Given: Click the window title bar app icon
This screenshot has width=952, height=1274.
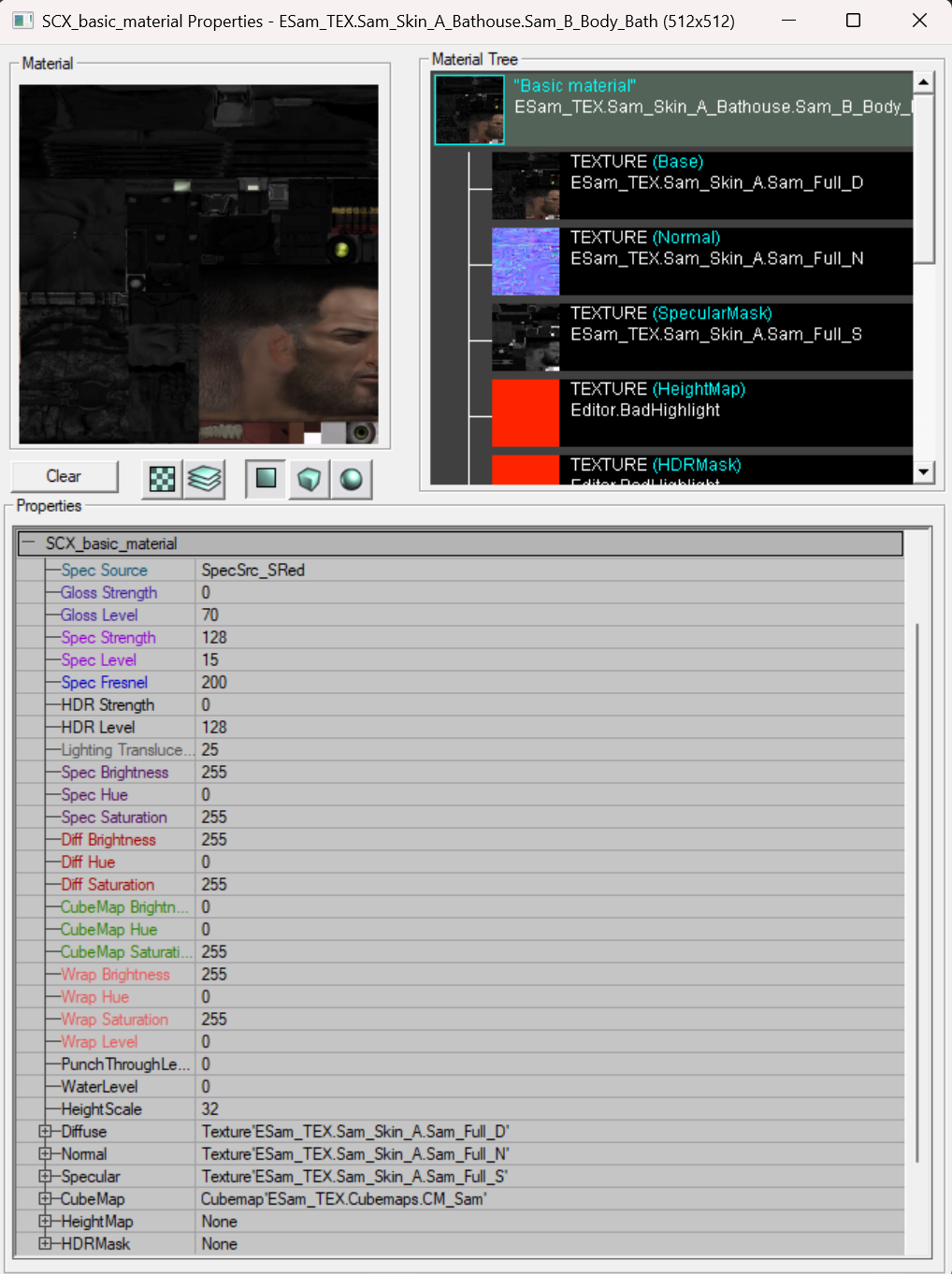Looking at the screenshot, I should (x=22, y=21).
